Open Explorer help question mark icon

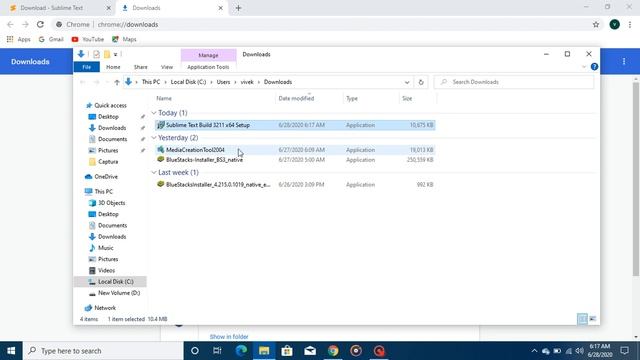pyautogui.click(x=594, y=67)
